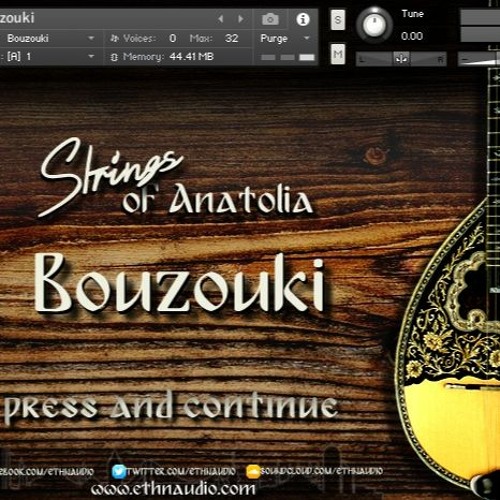This screenshot has width=500, height=500.
Task: Click the Bouzouki title text
Action: 179,283
